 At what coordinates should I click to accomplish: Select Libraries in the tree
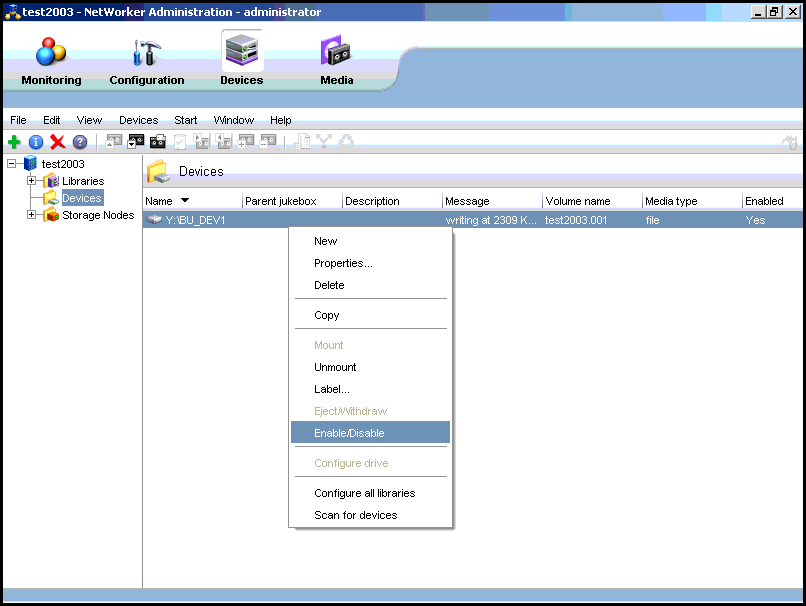[x=83, y=181]
